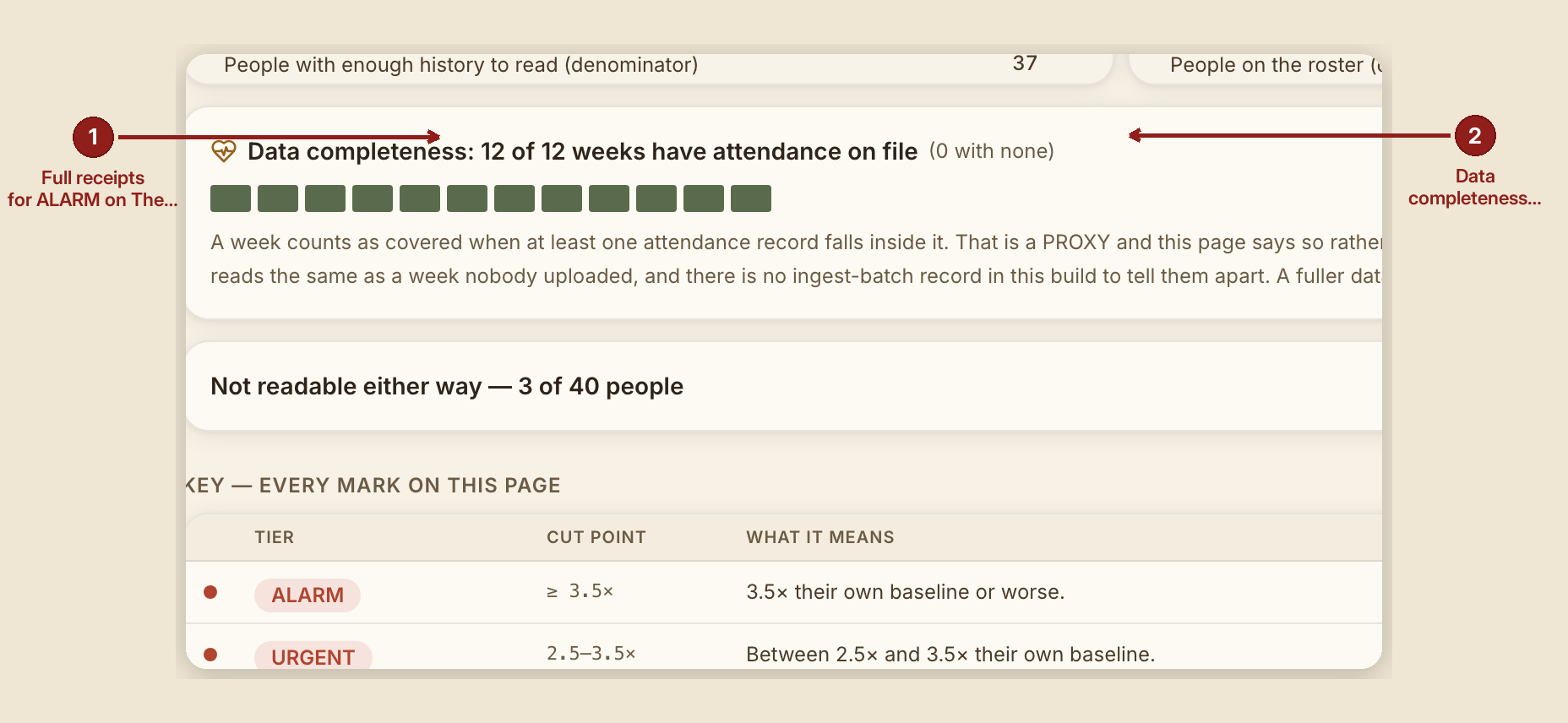Click the red dot in the ALARM row
The image size is (1568, 723).
210,592
